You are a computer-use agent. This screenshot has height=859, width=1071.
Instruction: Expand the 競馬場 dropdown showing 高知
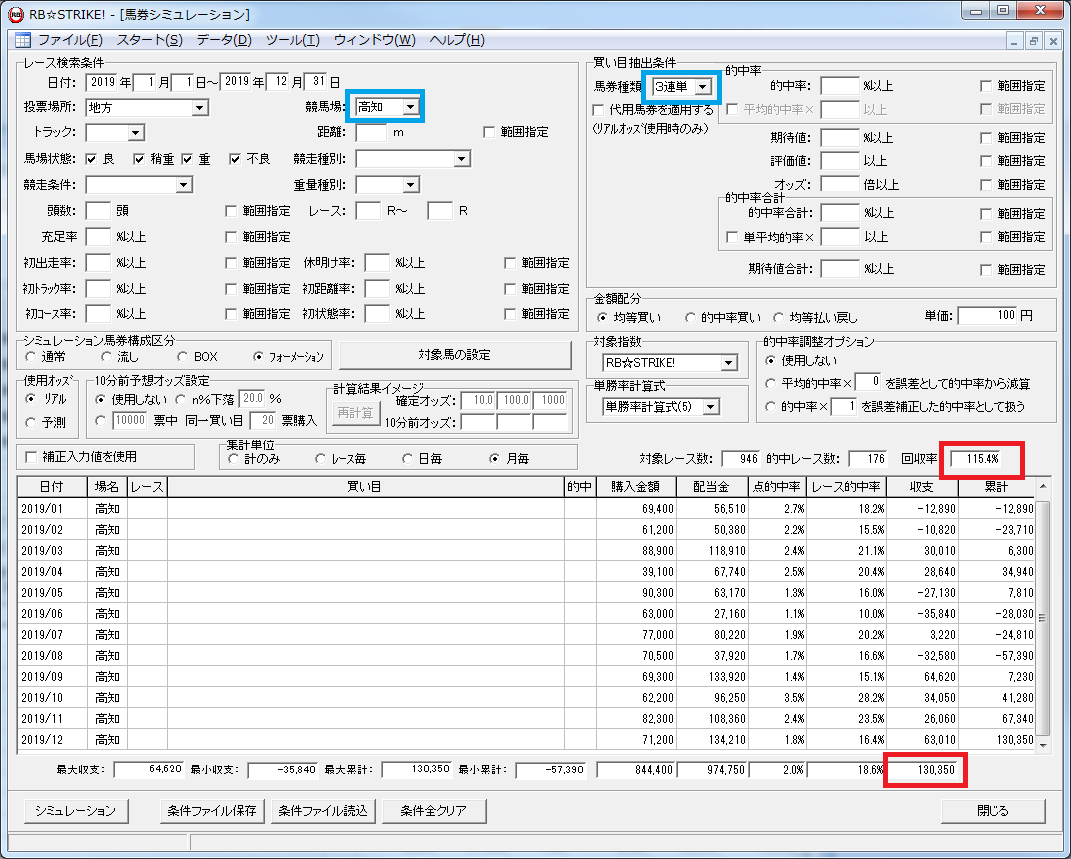tap(410, 107)
